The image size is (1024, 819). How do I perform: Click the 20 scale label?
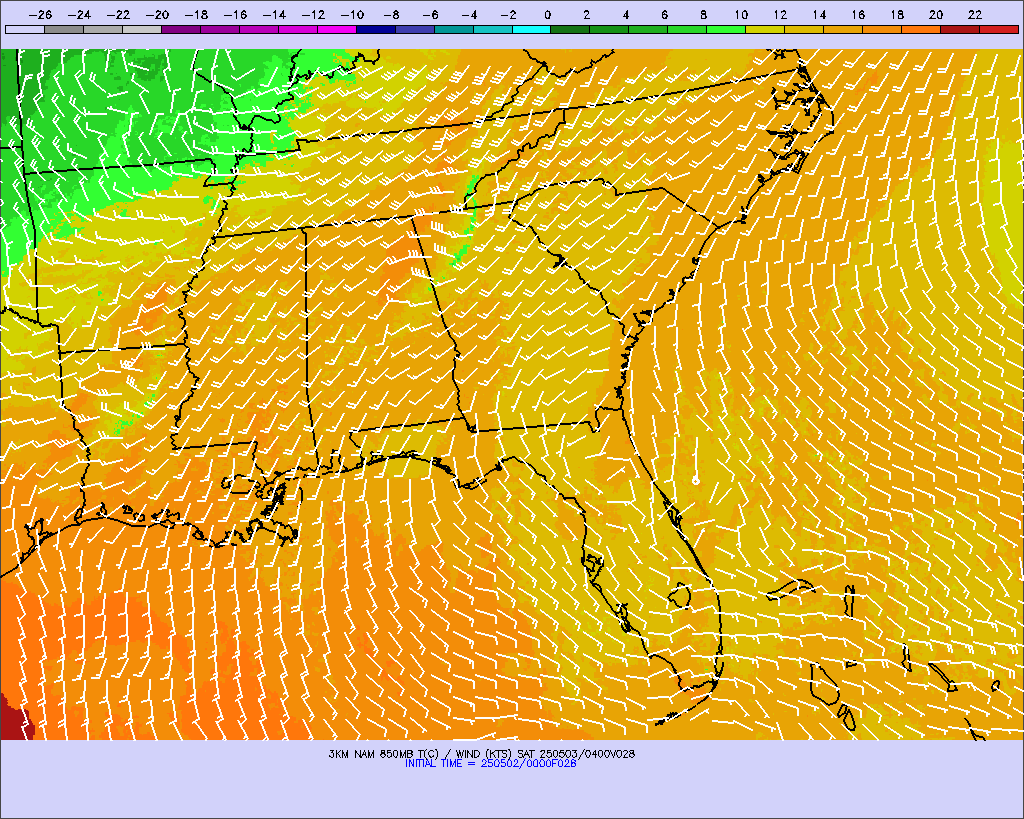pos(936,15)
